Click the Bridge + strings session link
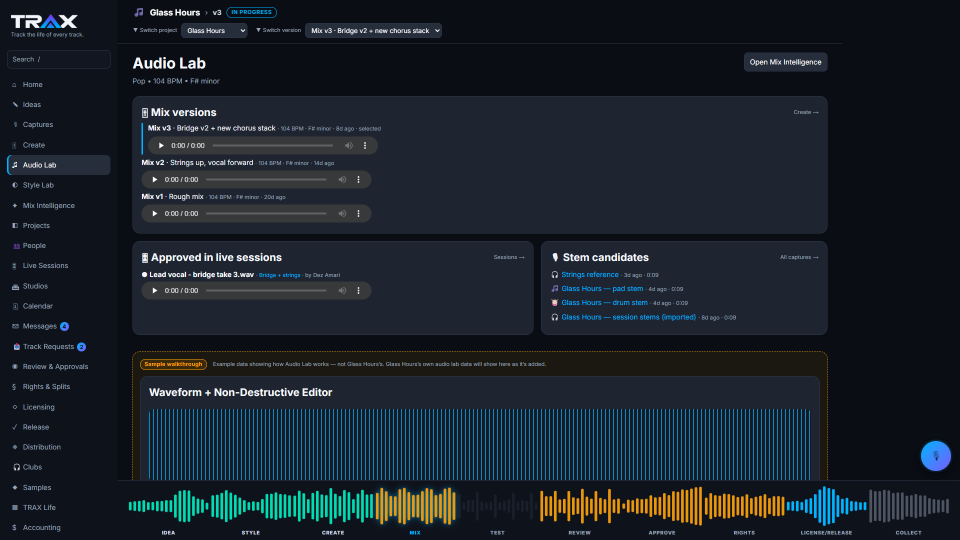960x540 pixels. coord(279,276)
